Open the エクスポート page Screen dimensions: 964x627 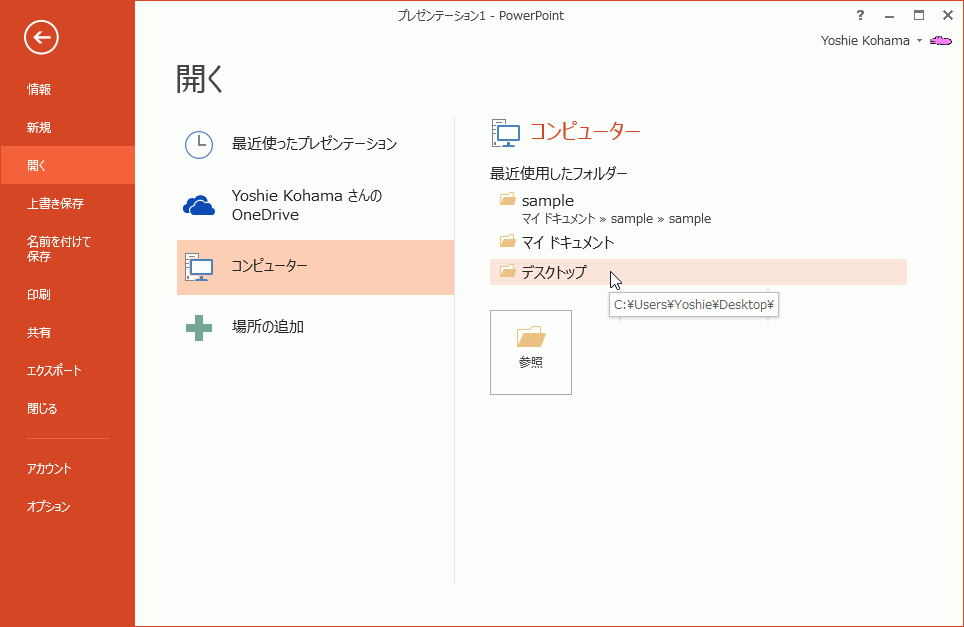68,371
